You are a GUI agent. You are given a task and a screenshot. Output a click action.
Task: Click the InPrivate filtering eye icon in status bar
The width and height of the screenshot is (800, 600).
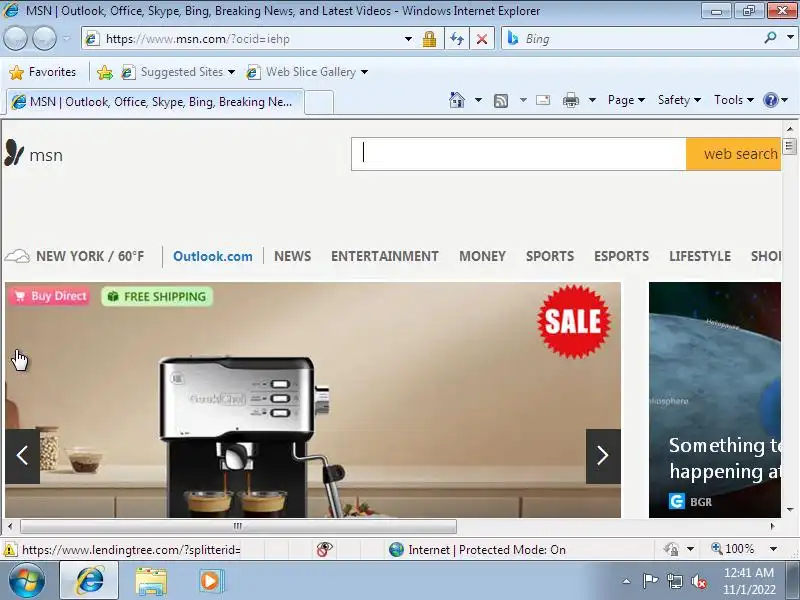click(x=324, y=549)
